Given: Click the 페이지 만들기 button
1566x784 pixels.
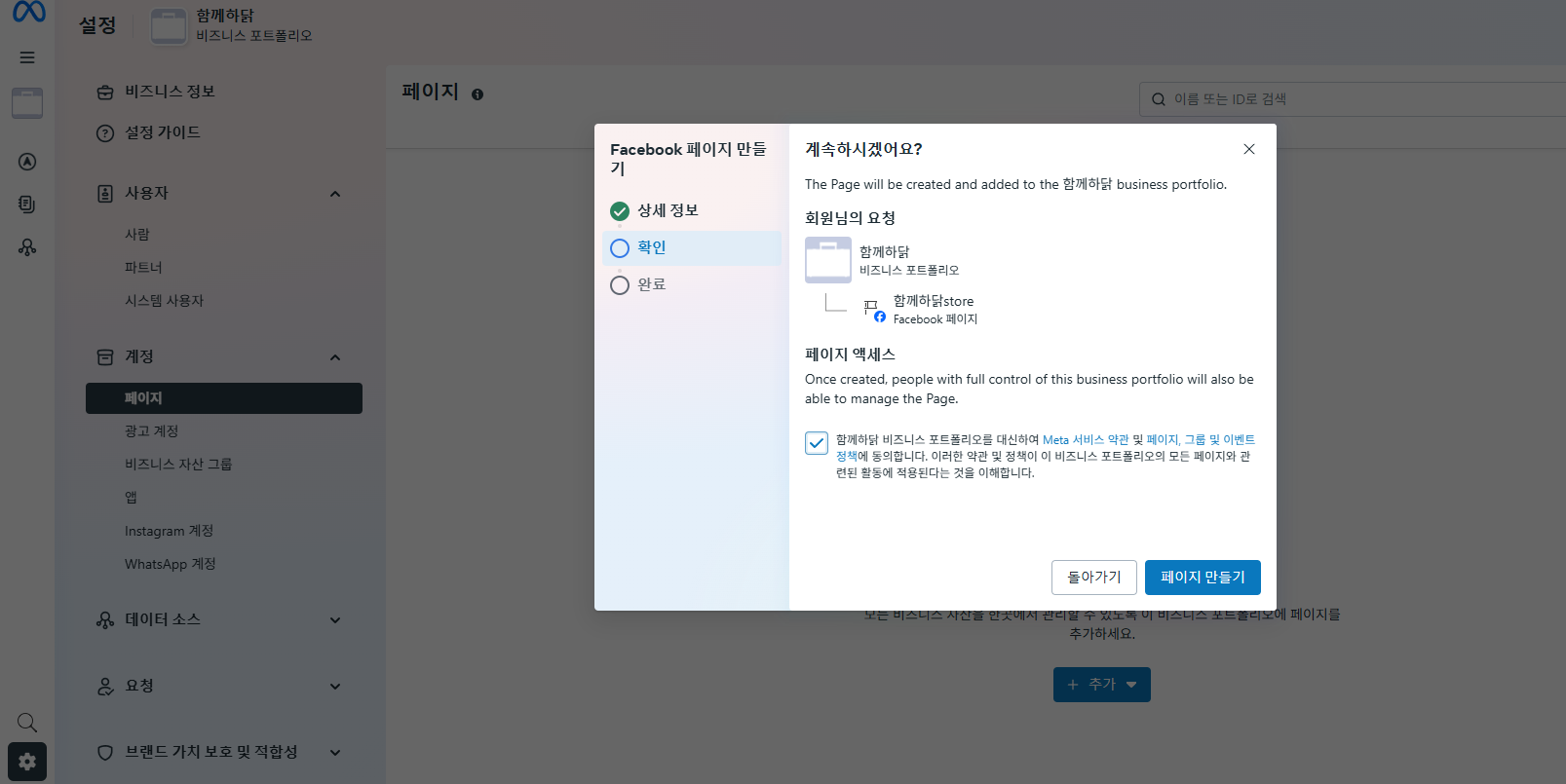Looking at the screenshot, I should pos(1203,578).
